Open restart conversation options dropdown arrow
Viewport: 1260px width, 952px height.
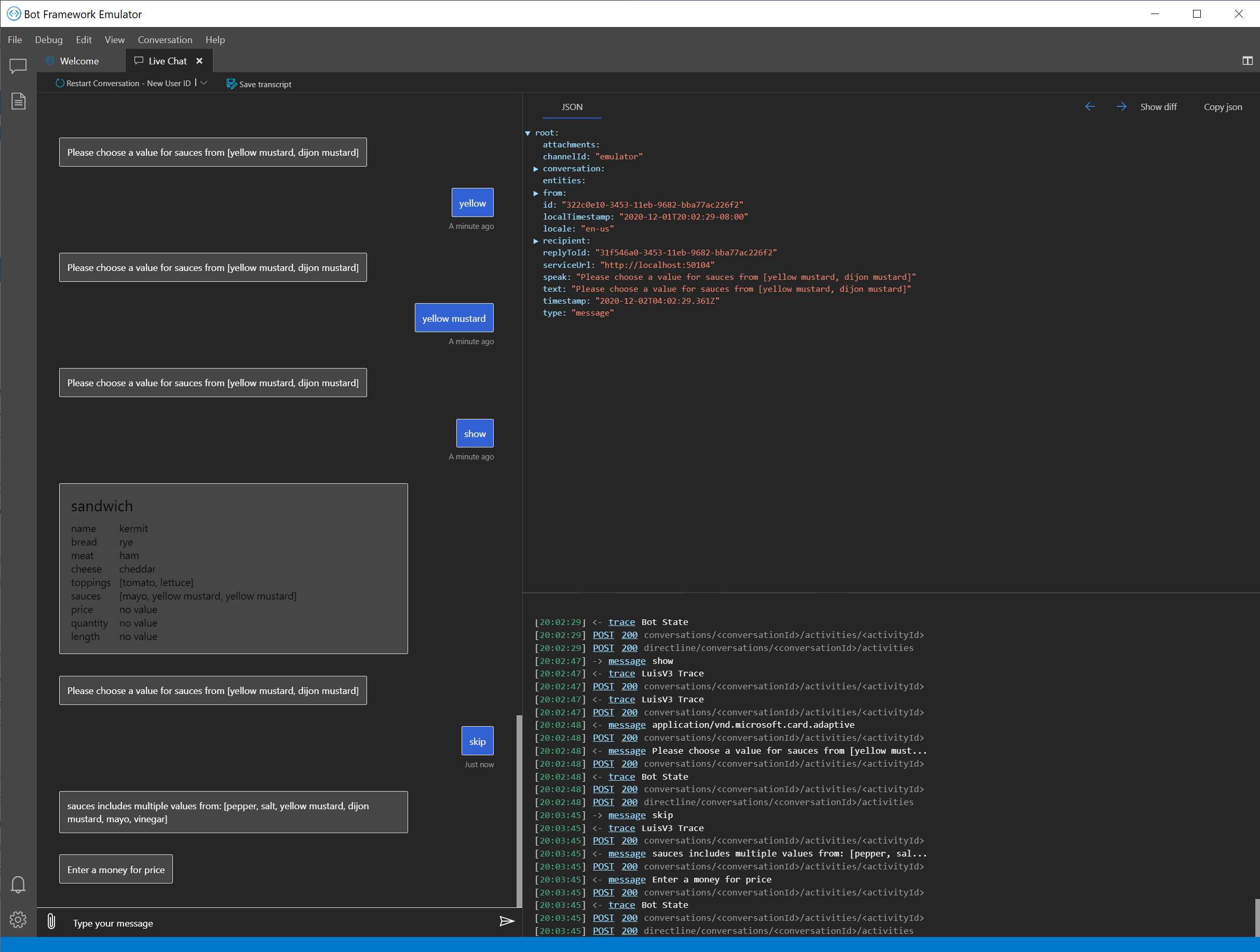click(204, 83)
